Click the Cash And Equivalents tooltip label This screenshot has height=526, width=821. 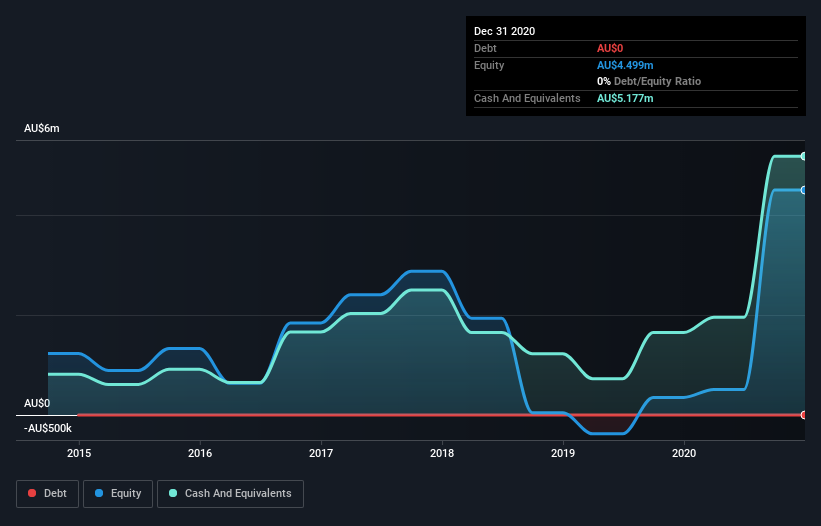tap(527, 98)
